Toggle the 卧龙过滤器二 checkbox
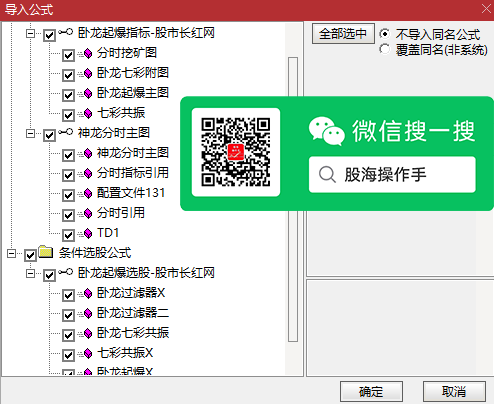This screenshot has height=404, width=494. tap(68, 315)
